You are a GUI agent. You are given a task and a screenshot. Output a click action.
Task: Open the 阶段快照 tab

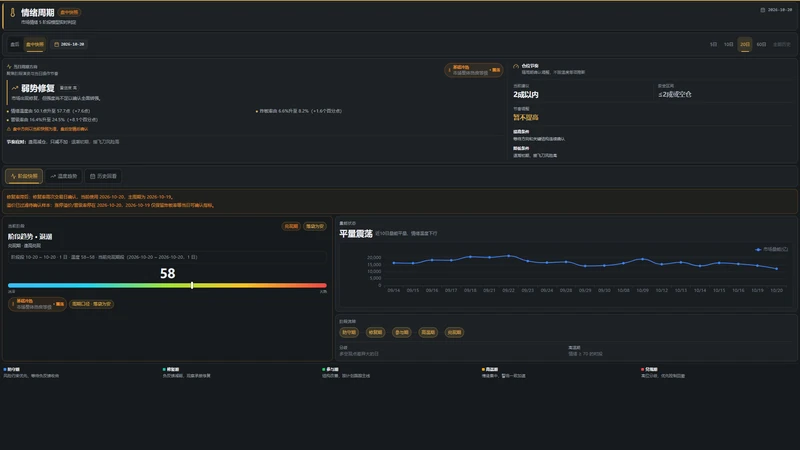(x=24, y=176)
